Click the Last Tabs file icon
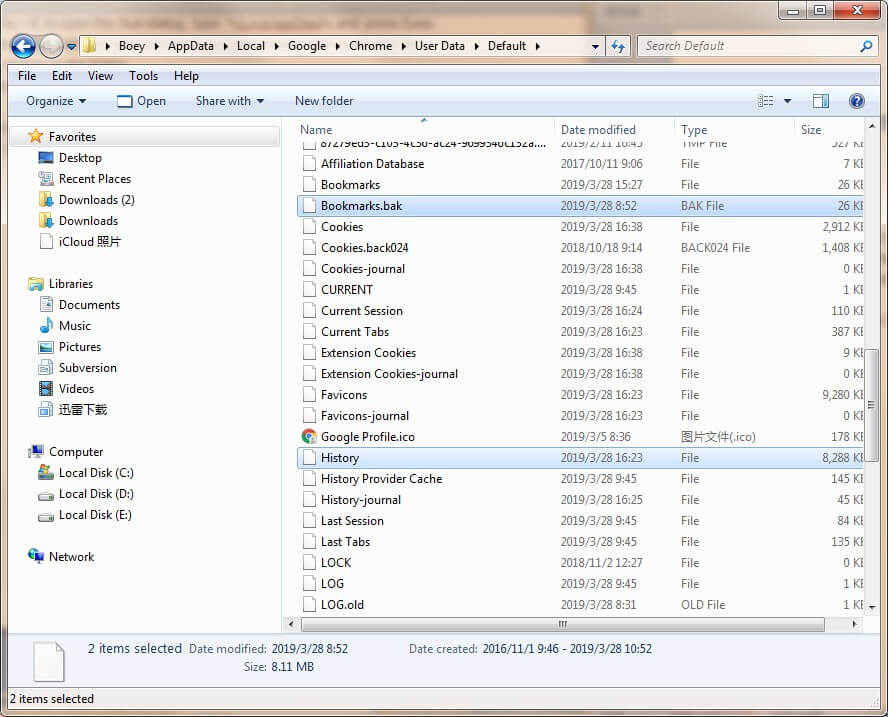This screenshot has width=888, height=717. click(x=309, y=541)
